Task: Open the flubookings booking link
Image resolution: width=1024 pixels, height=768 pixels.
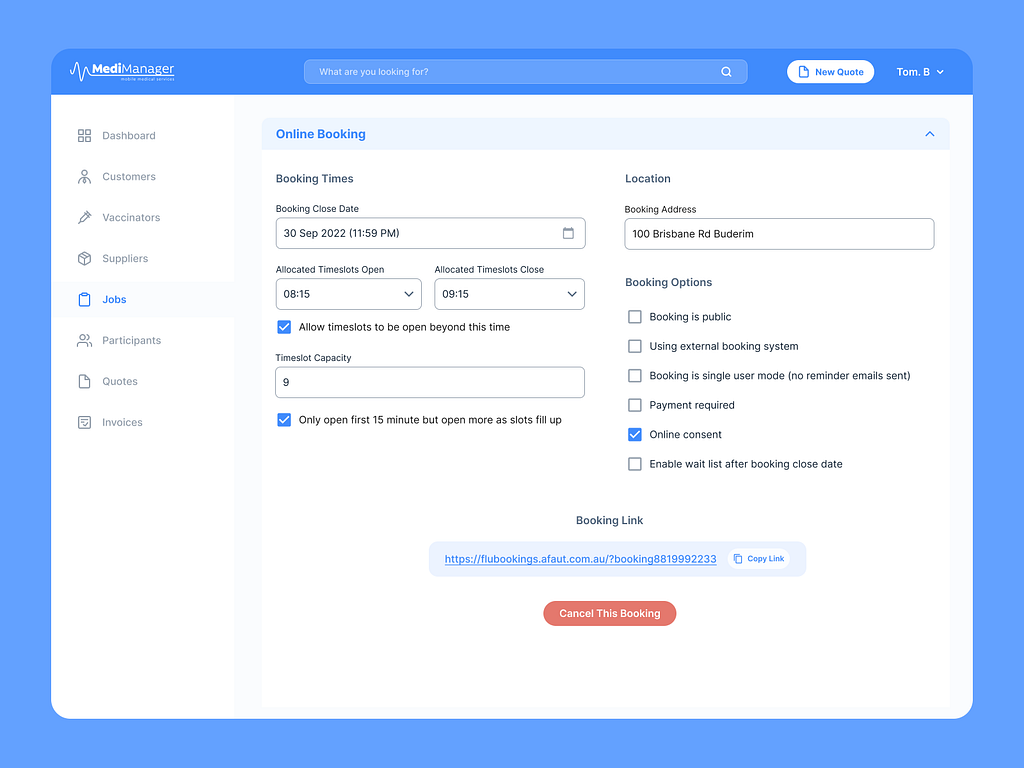Action: (x=580, y=559)
